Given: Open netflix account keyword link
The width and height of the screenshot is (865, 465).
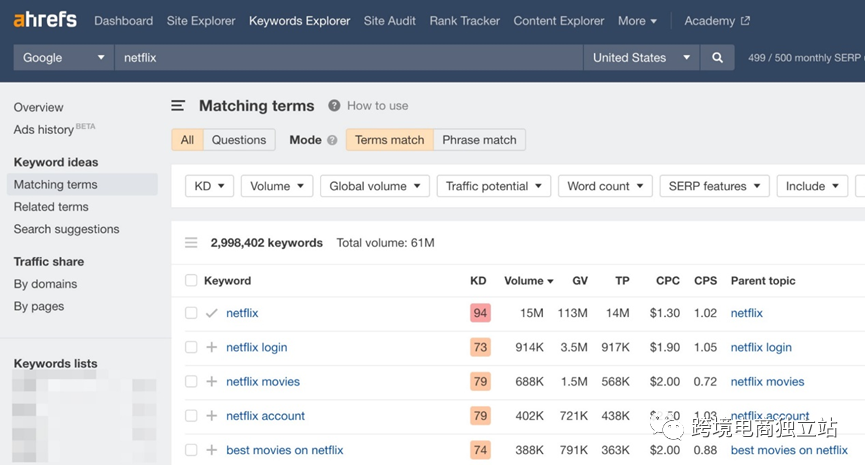Looking at the screenshot, I should pos(265,415).
